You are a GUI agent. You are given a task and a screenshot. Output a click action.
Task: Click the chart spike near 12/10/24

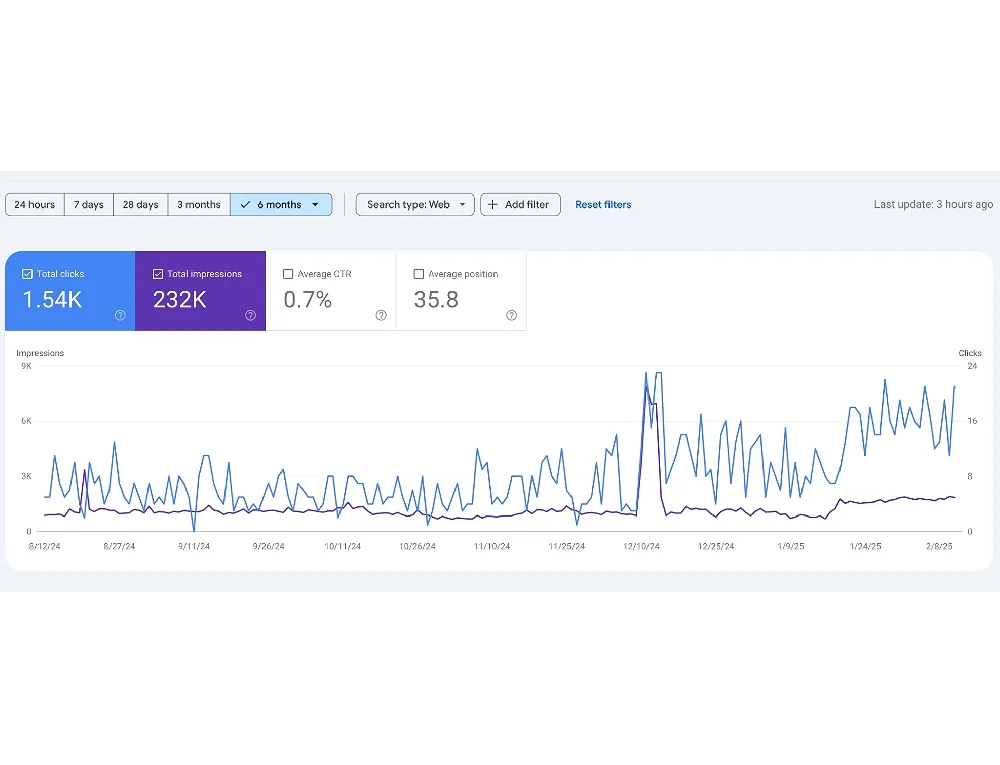pos(647,376)
